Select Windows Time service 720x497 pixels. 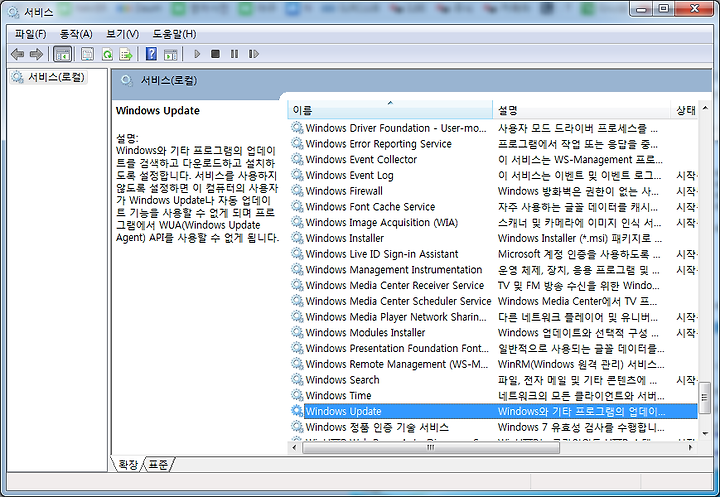(494, 395)
